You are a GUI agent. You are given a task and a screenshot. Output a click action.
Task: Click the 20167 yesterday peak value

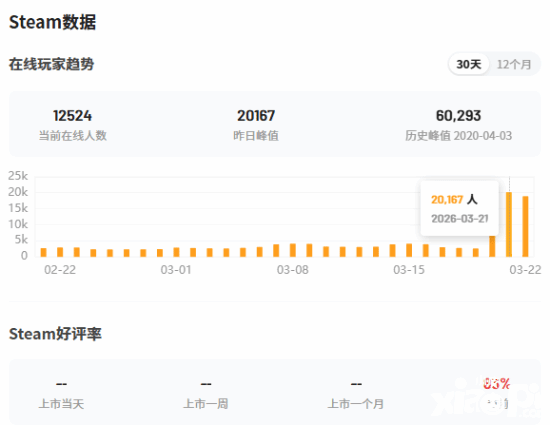pos(256,116)
